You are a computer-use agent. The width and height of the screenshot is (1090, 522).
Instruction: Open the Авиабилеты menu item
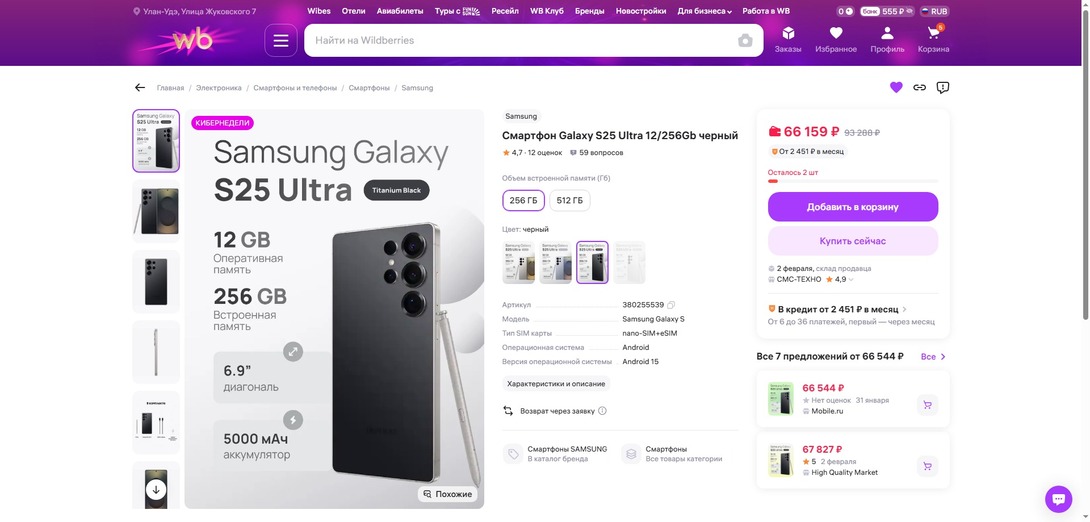tap(400, 12)
